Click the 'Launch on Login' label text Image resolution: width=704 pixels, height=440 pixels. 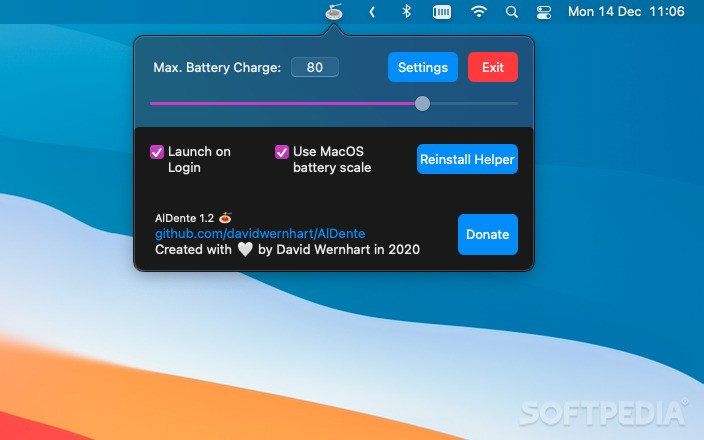(199, 159)
